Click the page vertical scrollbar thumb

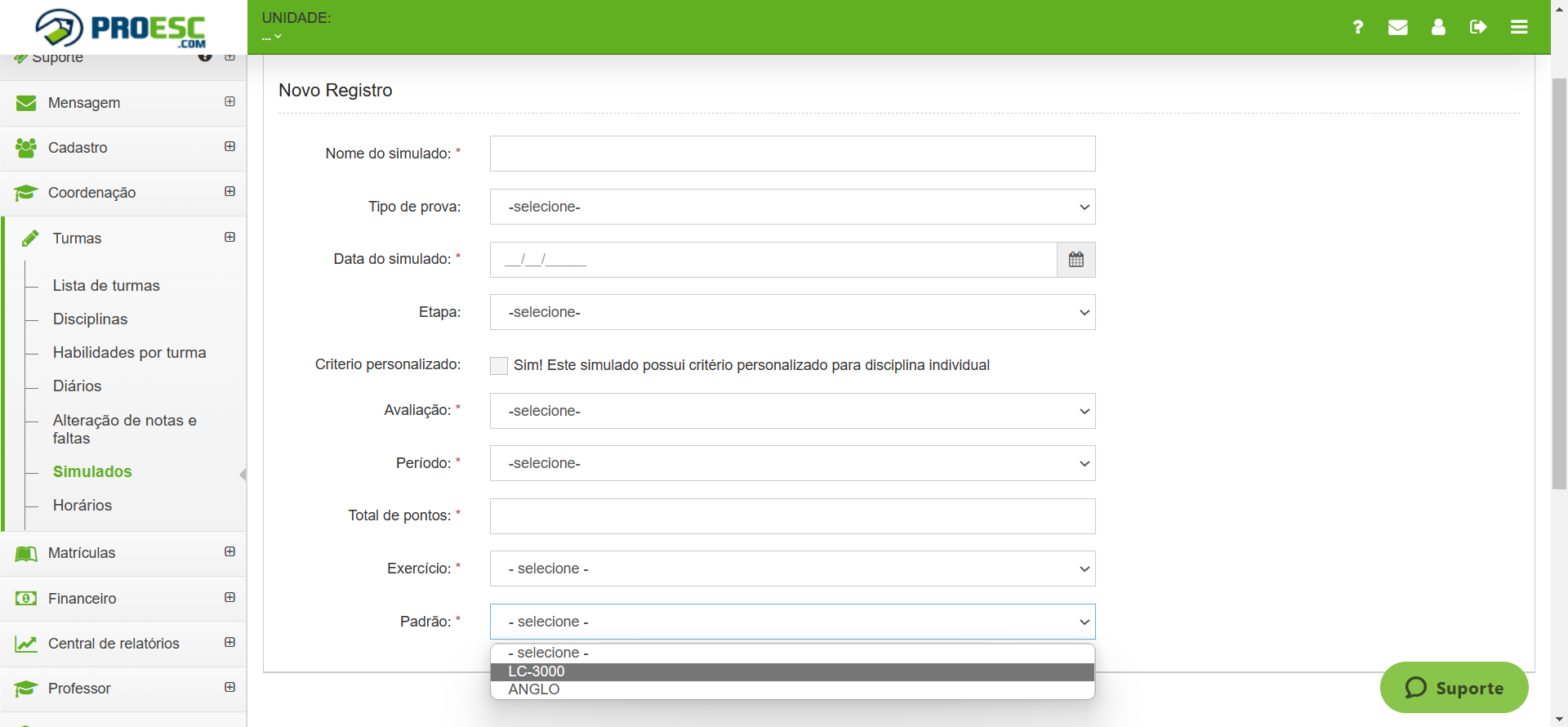pos(1559,284)
